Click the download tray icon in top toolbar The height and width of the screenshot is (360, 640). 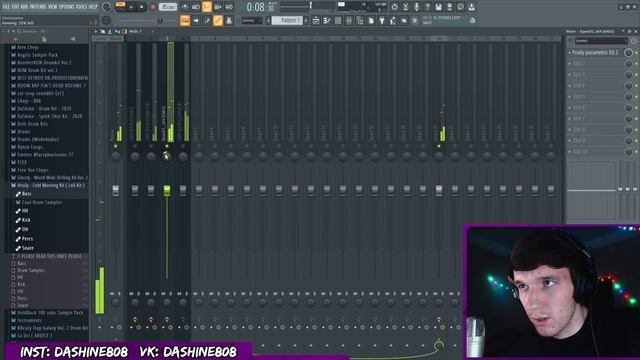(x=471, y=7)
